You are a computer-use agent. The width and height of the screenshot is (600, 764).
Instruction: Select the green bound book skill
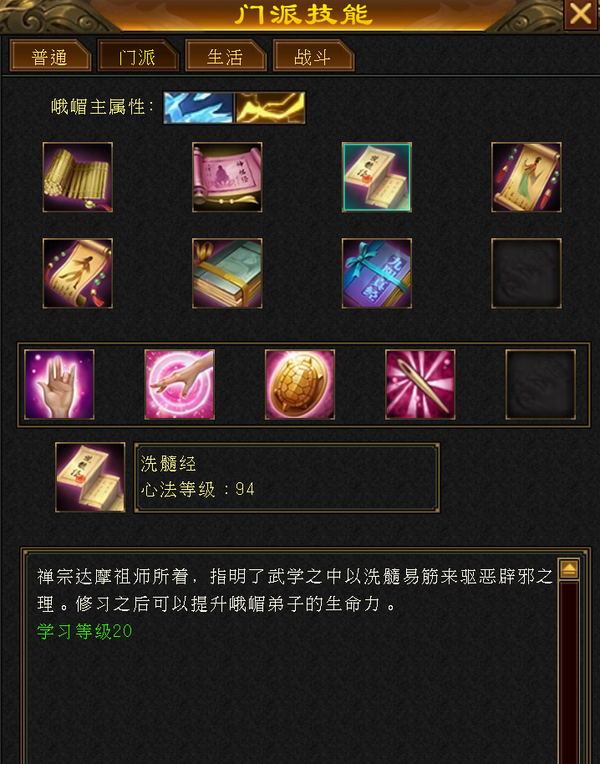click(x=227, y=273)
